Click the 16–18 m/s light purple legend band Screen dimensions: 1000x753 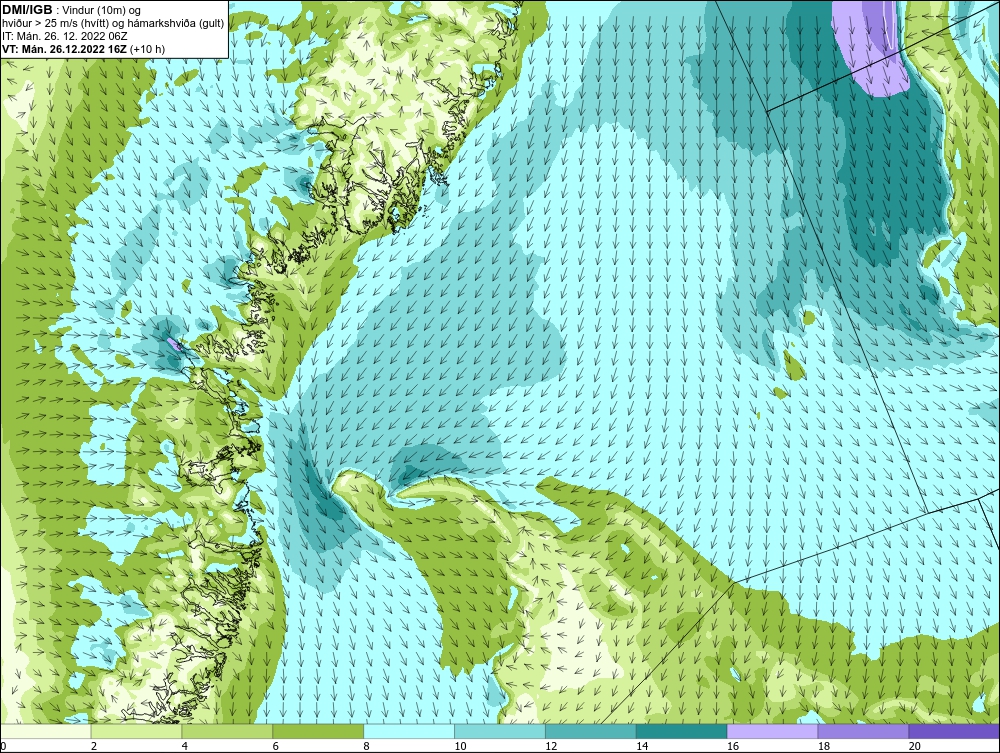(772, 731)
